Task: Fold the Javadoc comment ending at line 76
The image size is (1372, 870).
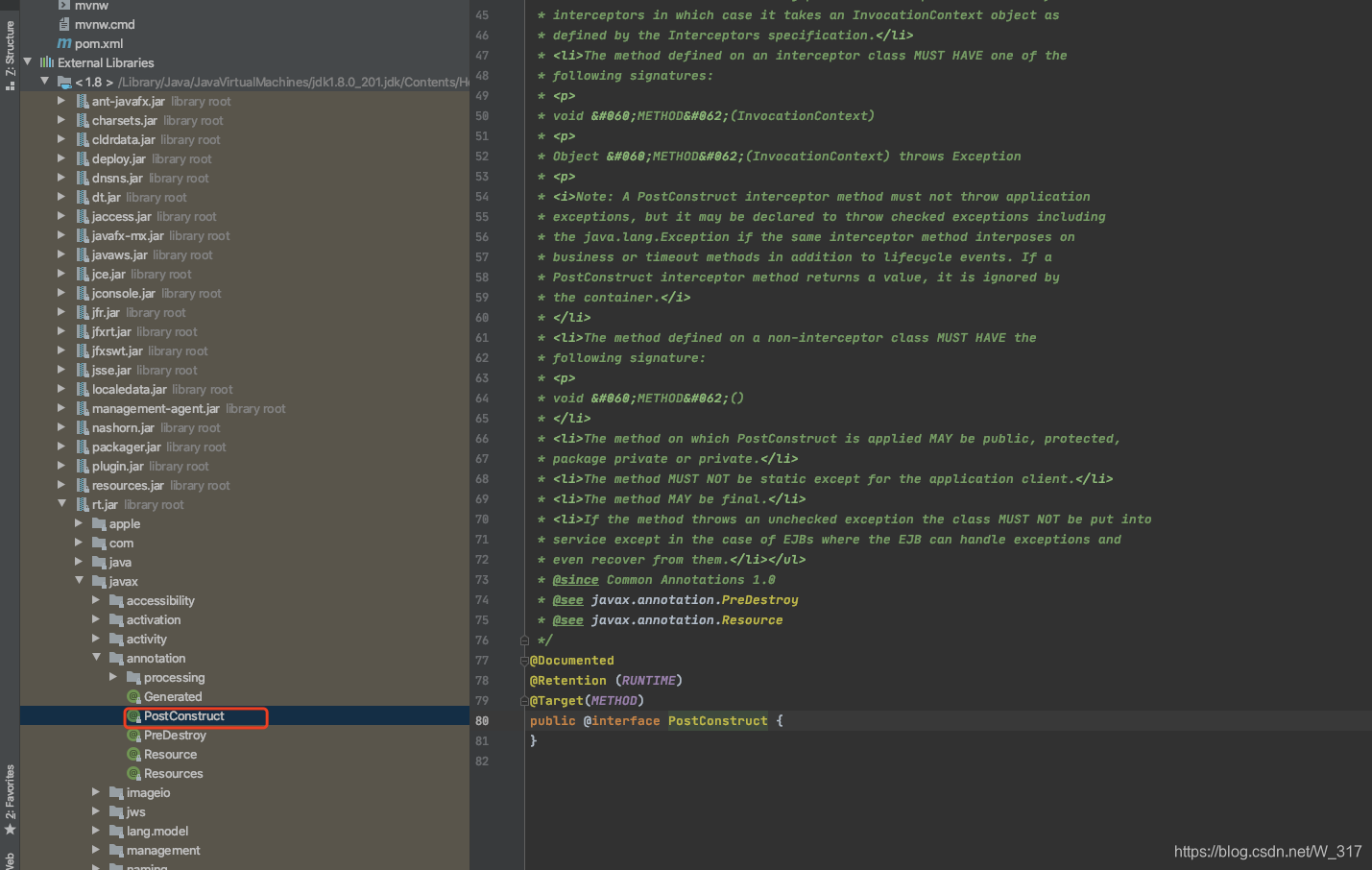Action: (x=524, y=640)
